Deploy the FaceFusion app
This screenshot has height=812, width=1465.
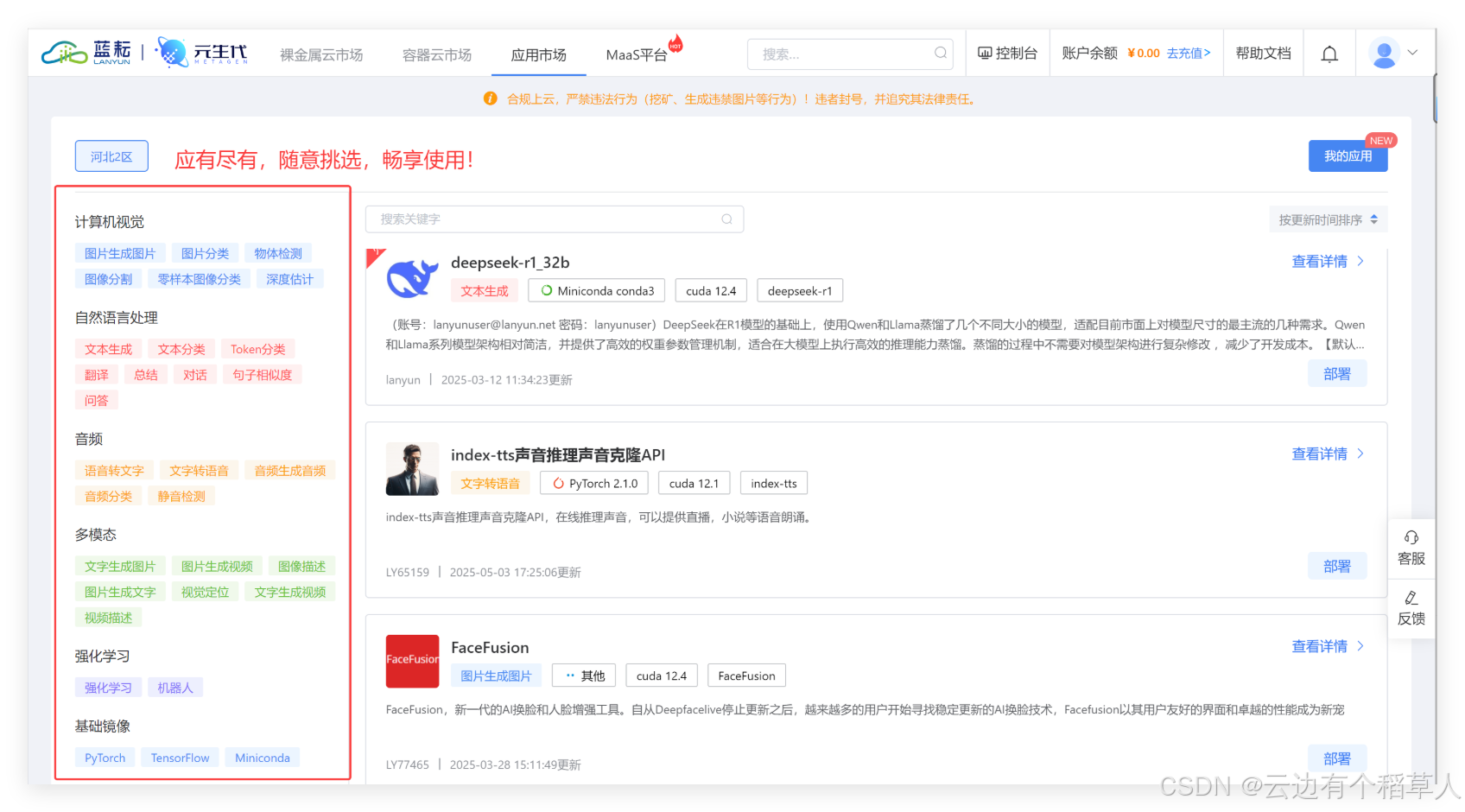[1336, 758]
